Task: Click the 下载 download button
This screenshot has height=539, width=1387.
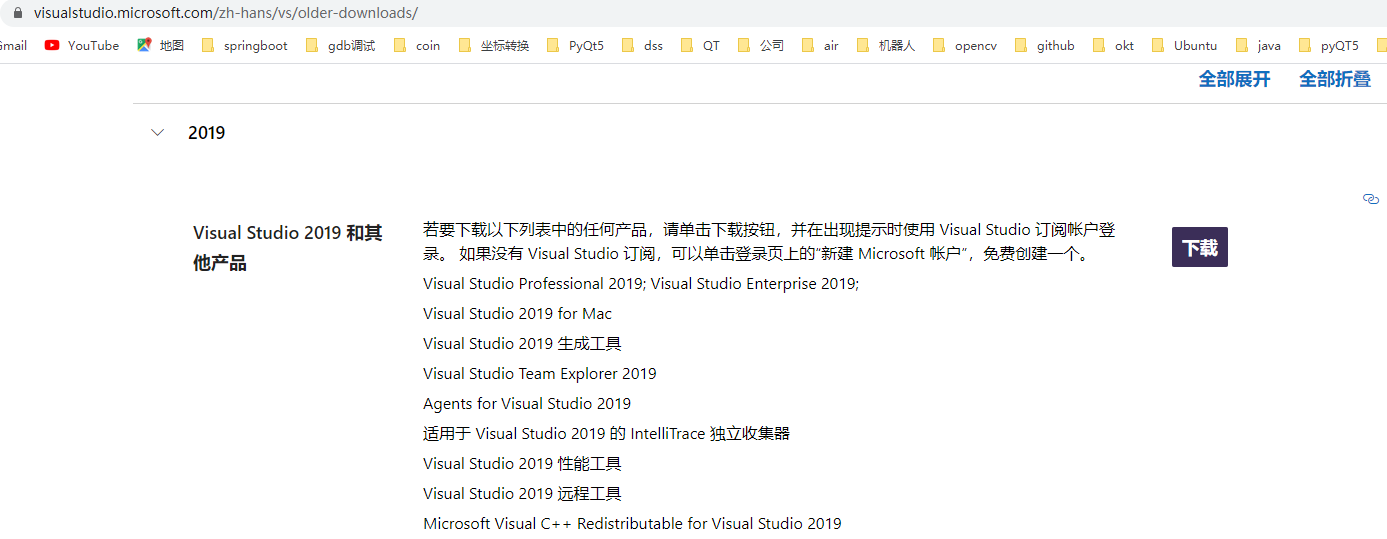Action: [1199, 247]
